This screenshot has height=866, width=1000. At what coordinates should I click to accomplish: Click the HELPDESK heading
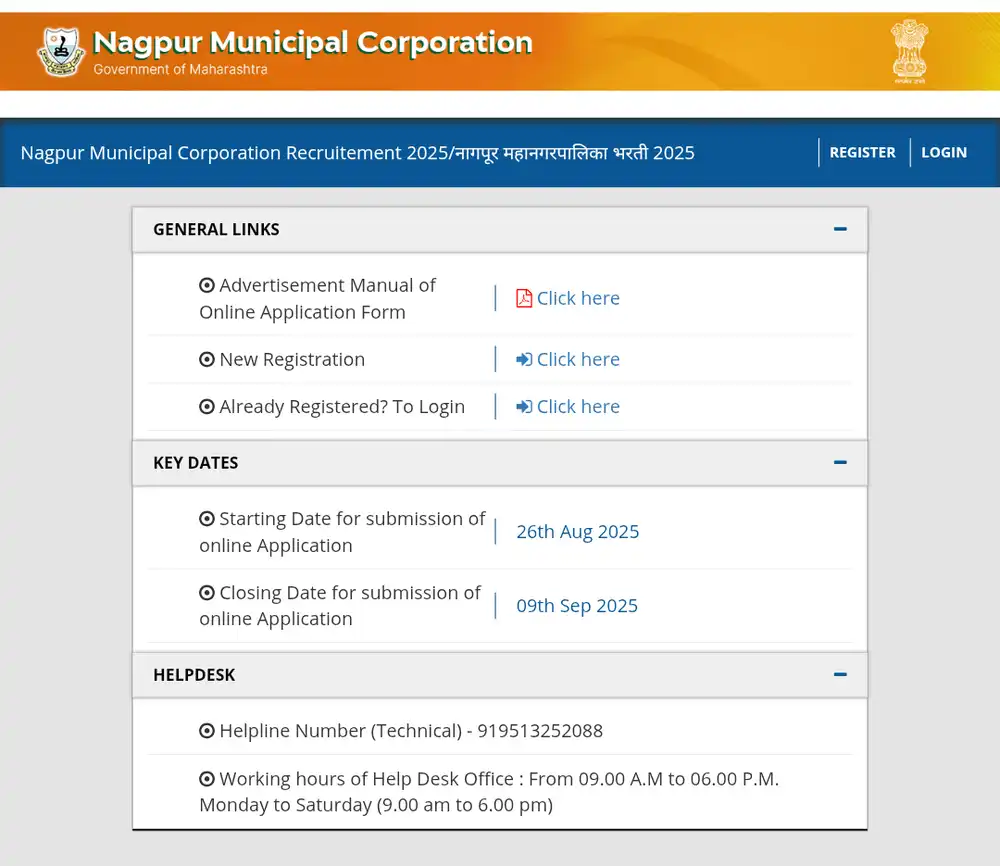pos(194,675)
